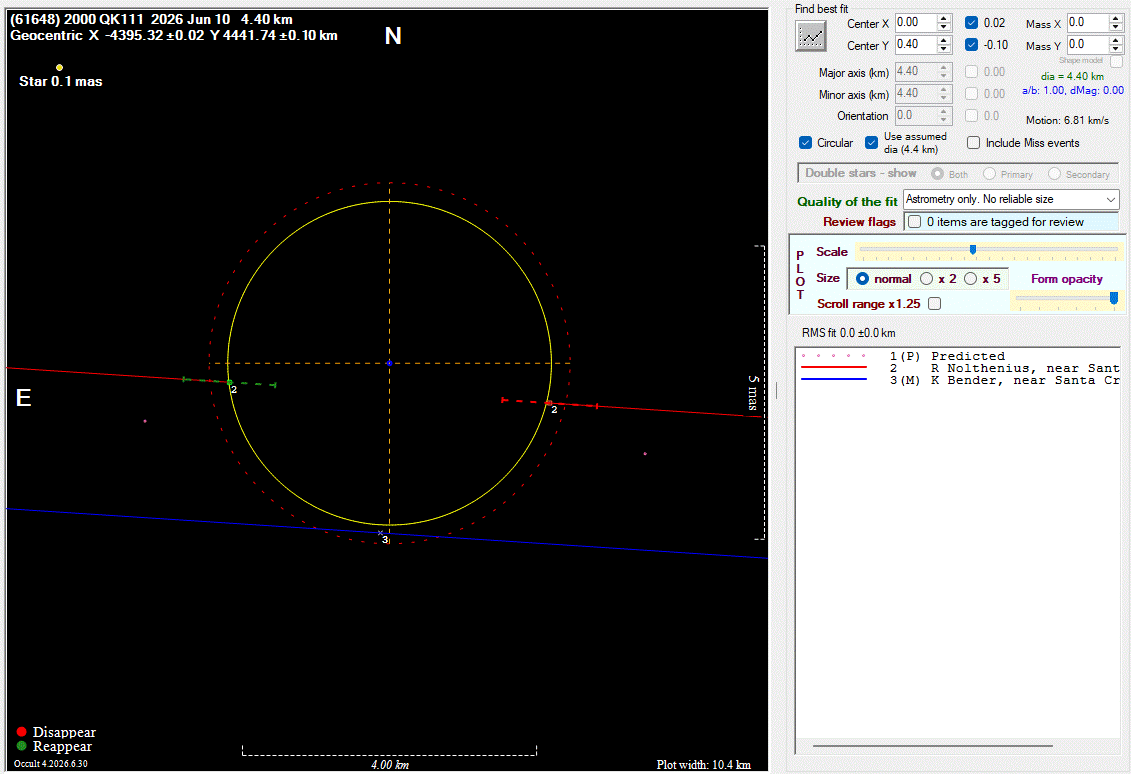Click the '5 mas' vertical scale label

pyautogui.click(x=753, y=393)
